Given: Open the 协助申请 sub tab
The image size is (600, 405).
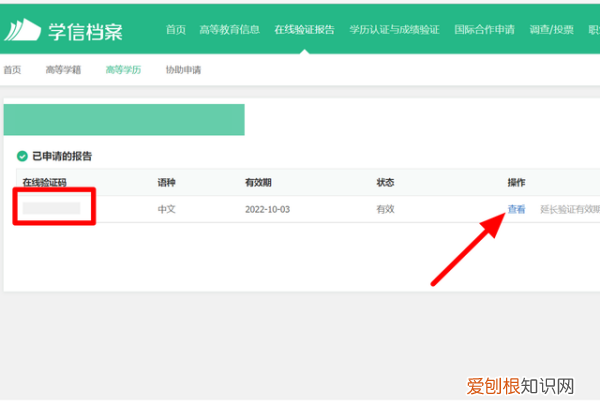Looking at the screenshot, I should click(x=183, y=70).
